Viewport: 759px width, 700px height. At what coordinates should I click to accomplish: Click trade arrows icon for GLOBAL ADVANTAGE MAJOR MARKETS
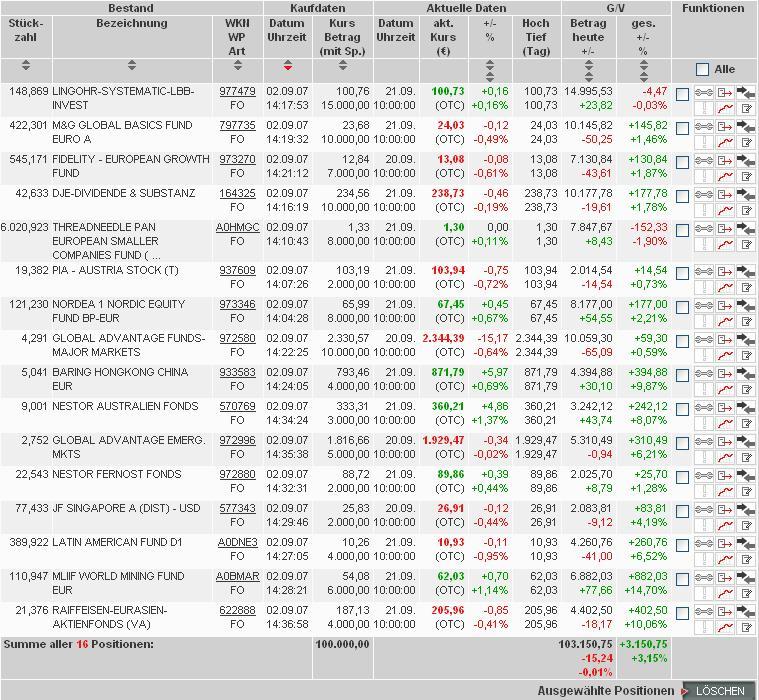click(746, 339)
